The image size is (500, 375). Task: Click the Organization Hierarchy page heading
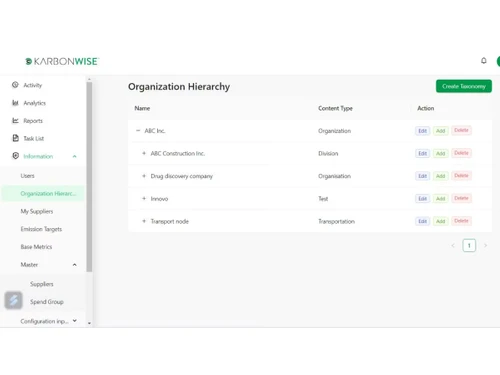click(x=179, y=87)
